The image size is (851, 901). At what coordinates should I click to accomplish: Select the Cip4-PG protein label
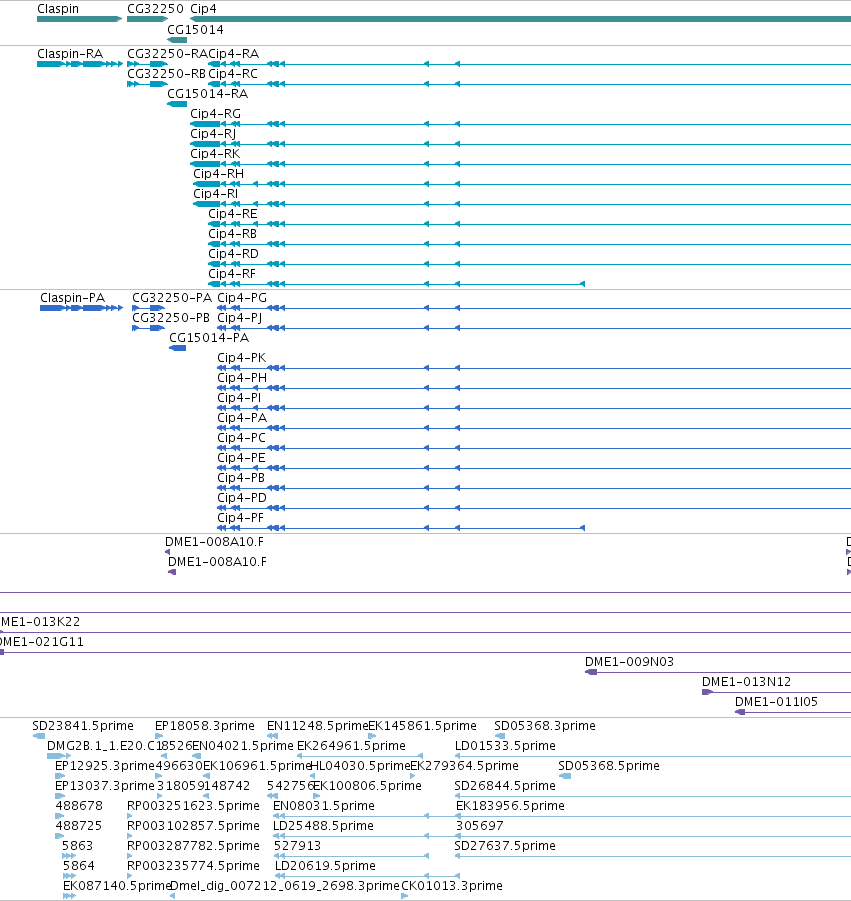(x=242, y=298)
